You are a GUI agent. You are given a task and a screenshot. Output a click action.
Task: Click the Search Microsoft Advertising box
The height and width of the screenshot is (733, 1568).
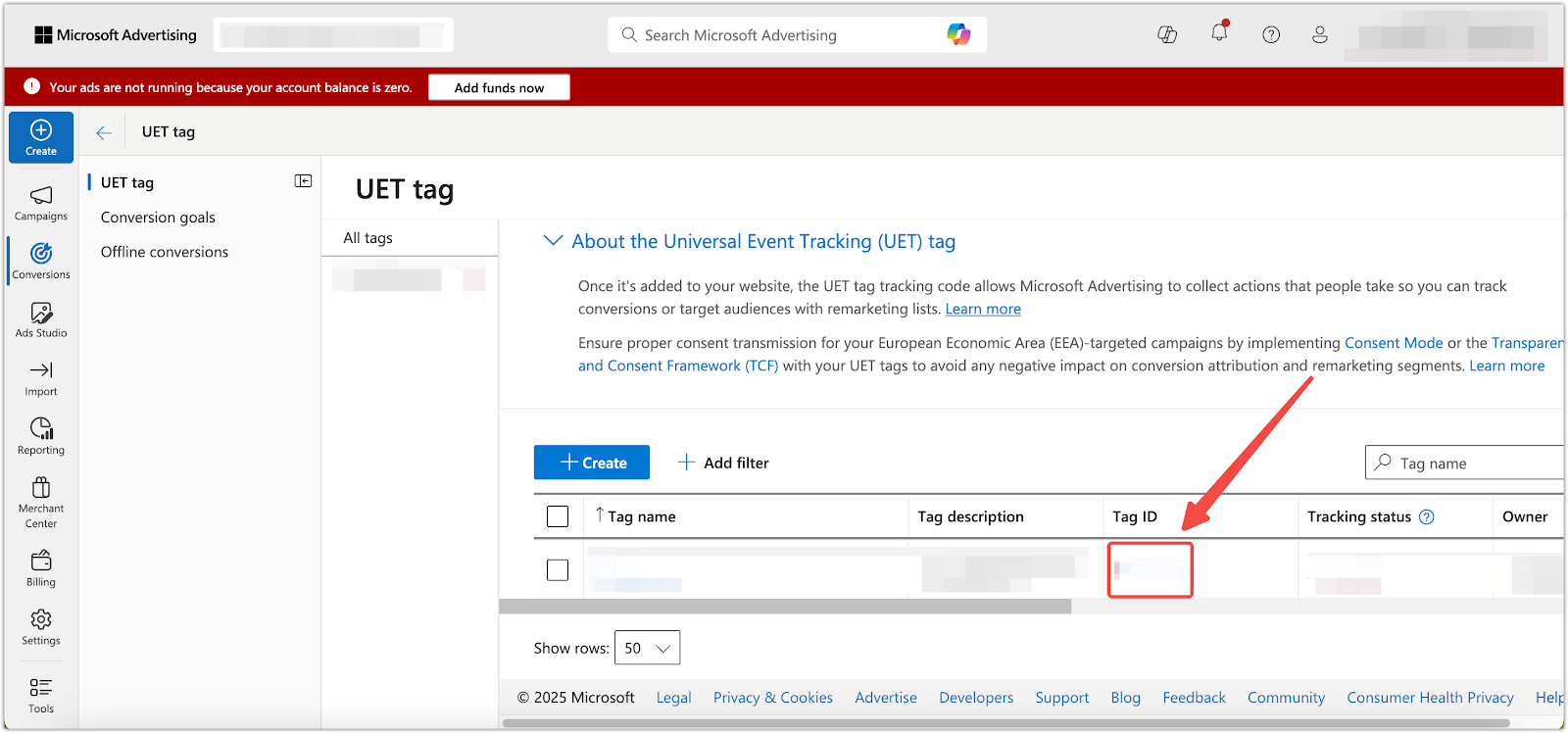coord(797,35)
